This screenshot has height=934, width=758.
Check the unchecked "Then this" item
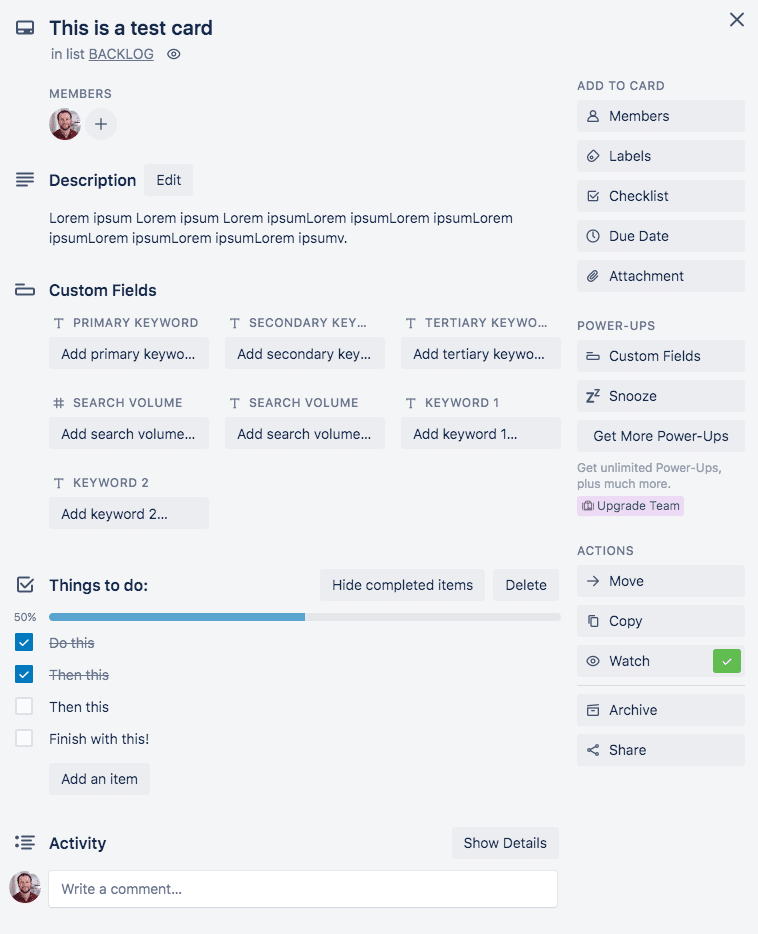tap(23, 706)
